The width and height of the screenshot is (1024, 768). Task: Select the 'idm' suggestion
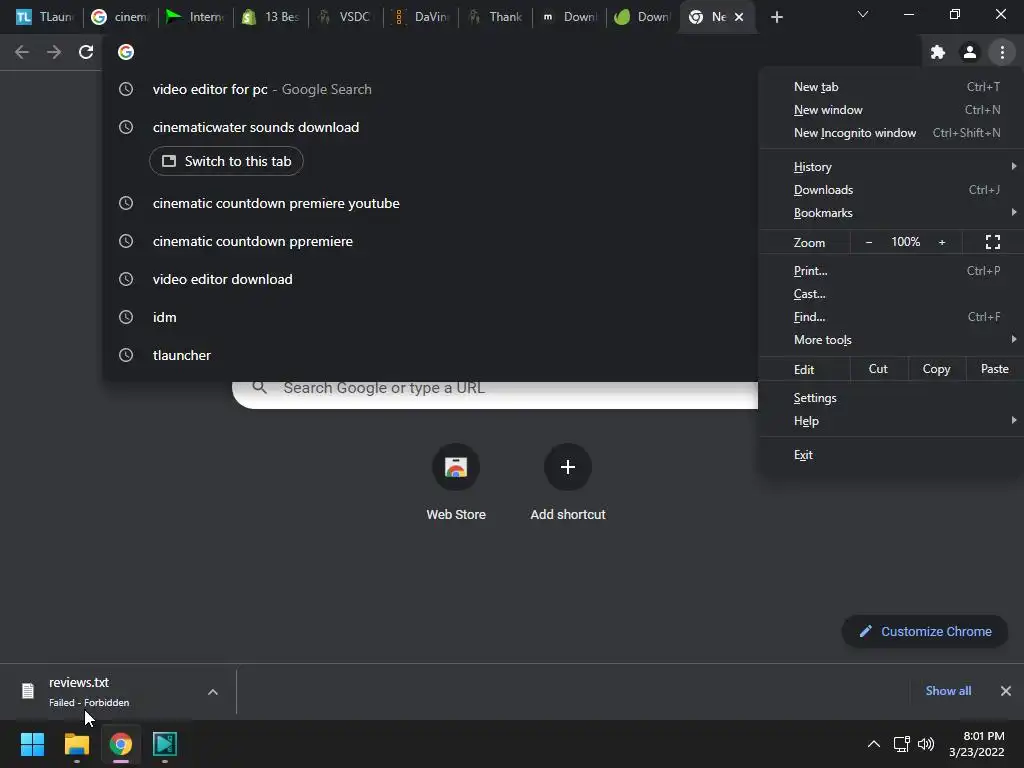click(430, 317)
